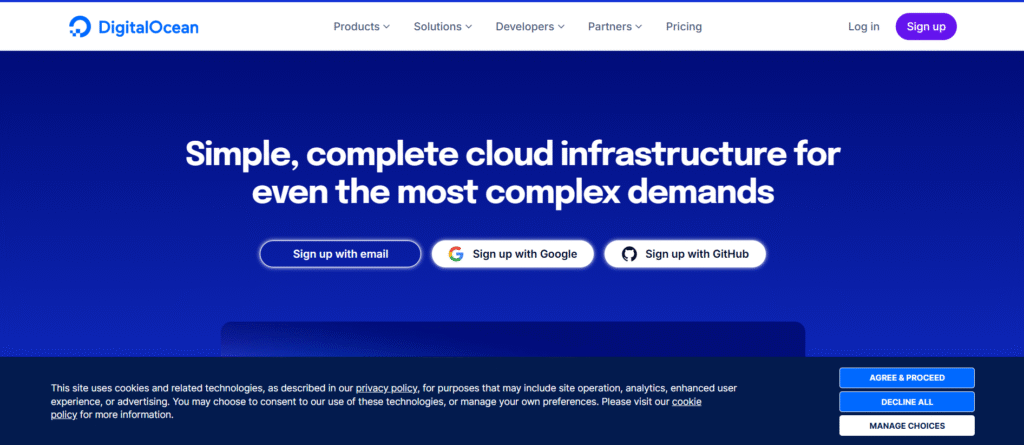Click the DigitalOcean wordmark text
Viewport: 1024px width, 445px height.
(148, 27)
